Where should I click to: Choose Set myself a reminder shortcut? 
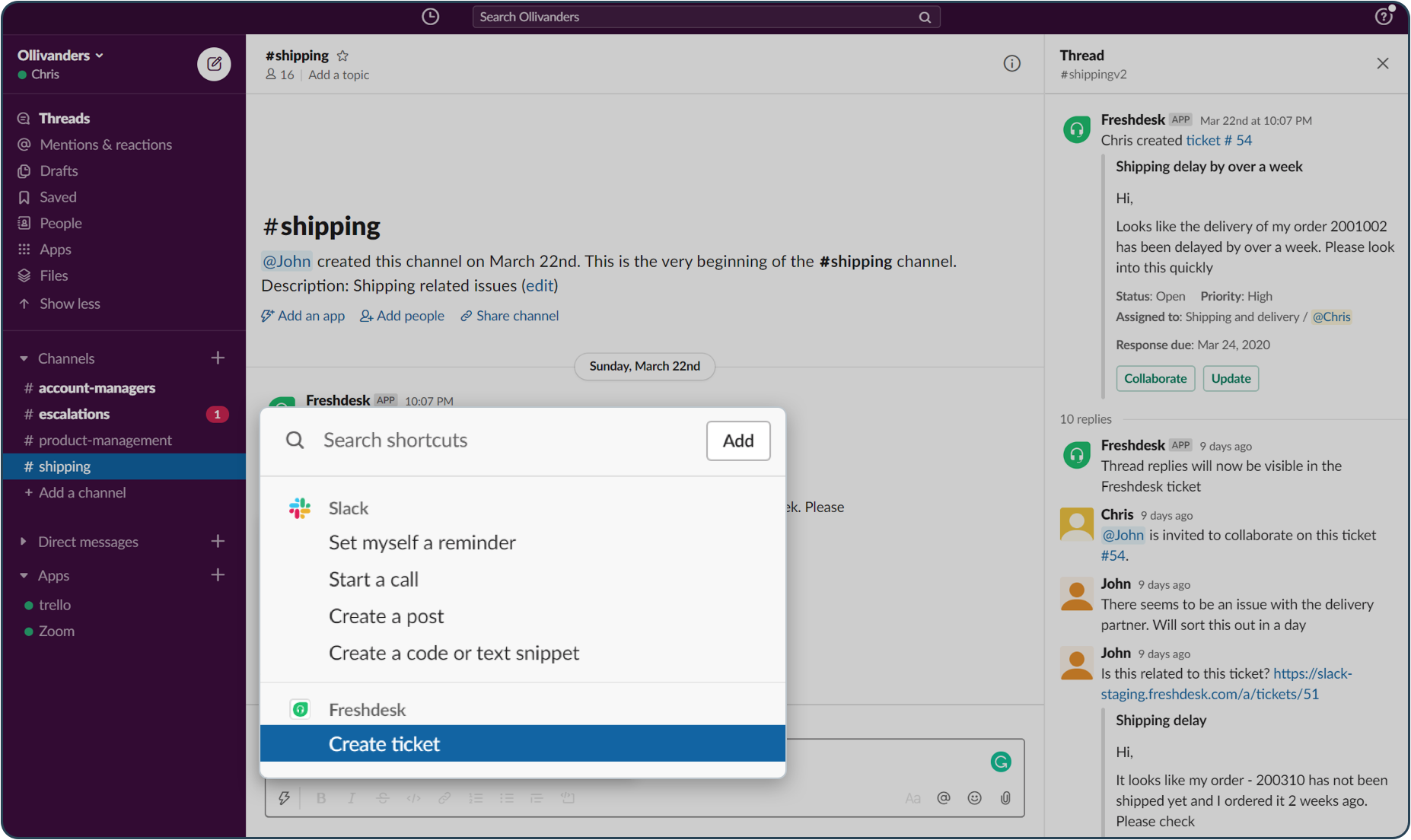pos(422,542)
